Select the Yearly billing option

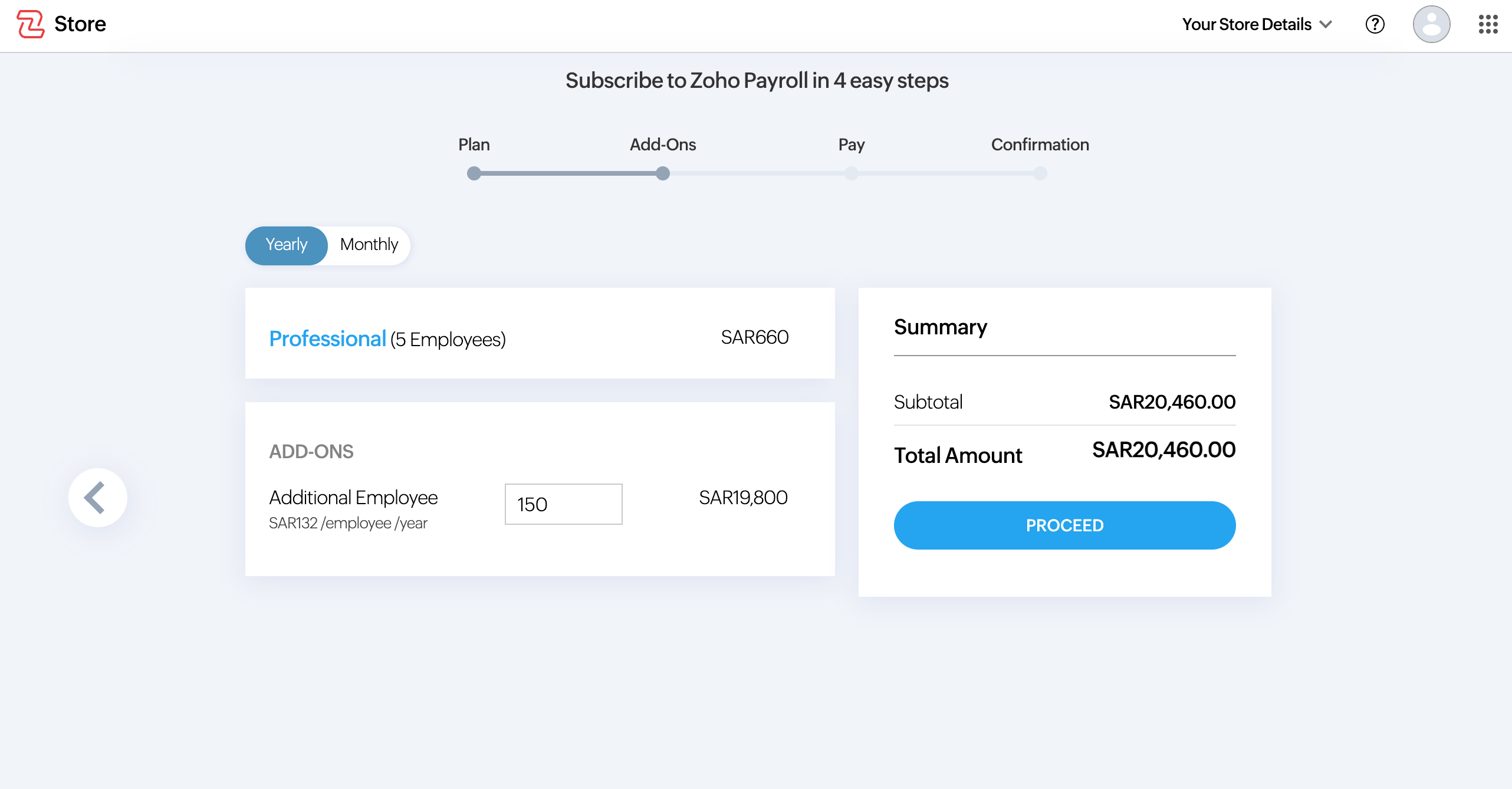(x=286, y=245)
